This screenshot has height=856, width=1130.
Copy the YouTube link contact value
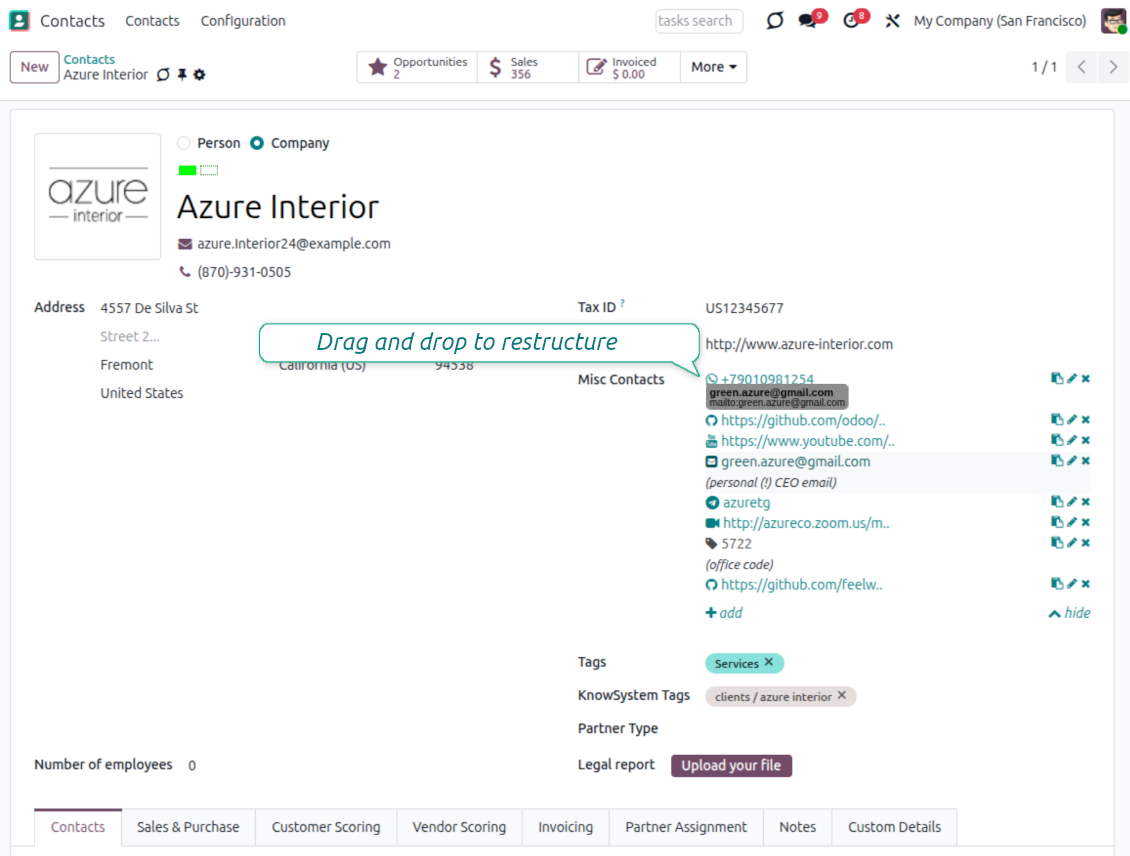1056,441
